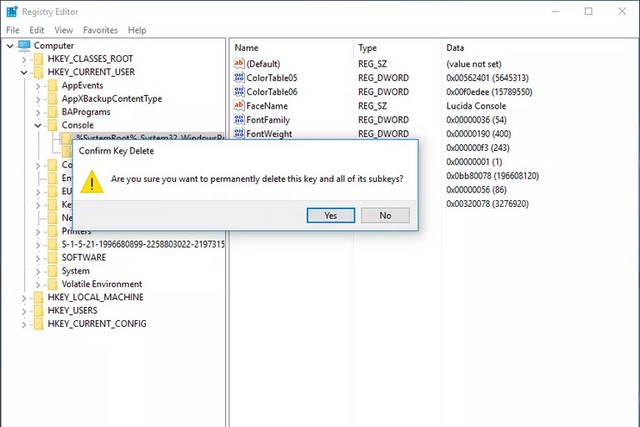
Task: Expand the BAPrograms key
Action: 38,113
